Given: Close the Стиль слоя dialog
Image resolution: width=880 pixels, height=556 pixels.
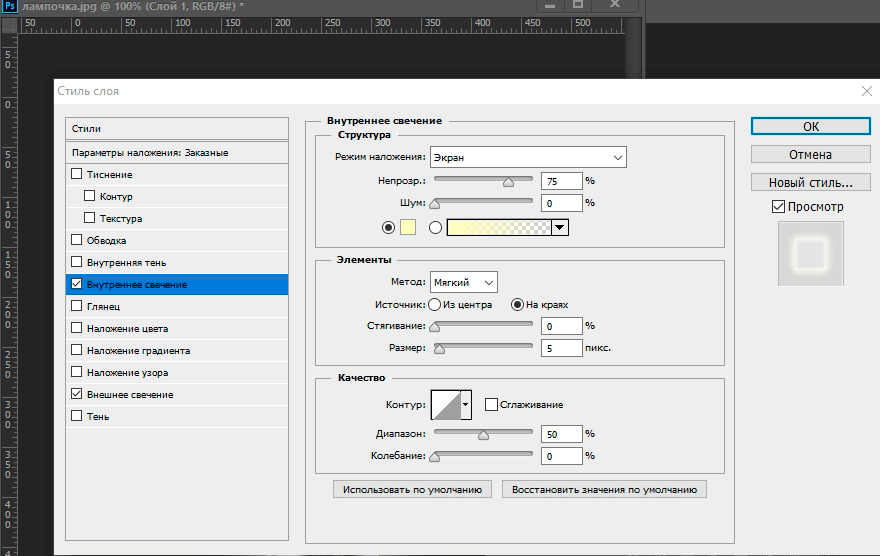Looking at the screenshot, I should tap(866, 91).
